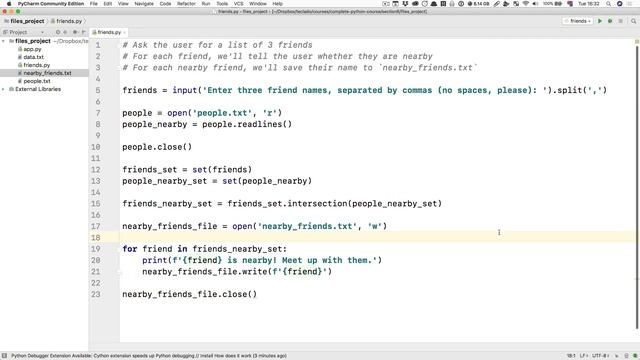Click the 'friends_set = set(friends)' line
Image resolution: width=640 pixels, height=360 pixels.
(187, 169)
